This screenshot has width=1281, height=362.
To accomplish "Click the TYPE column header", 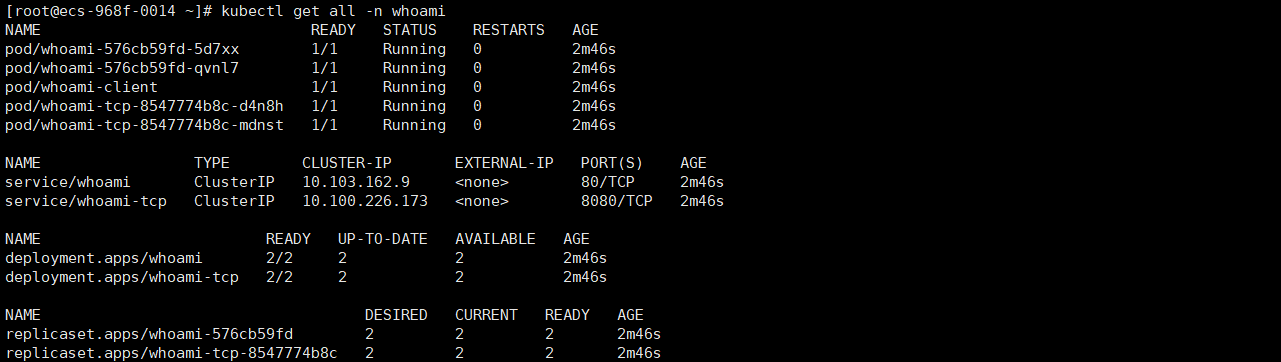I will [x=212, y=163].
